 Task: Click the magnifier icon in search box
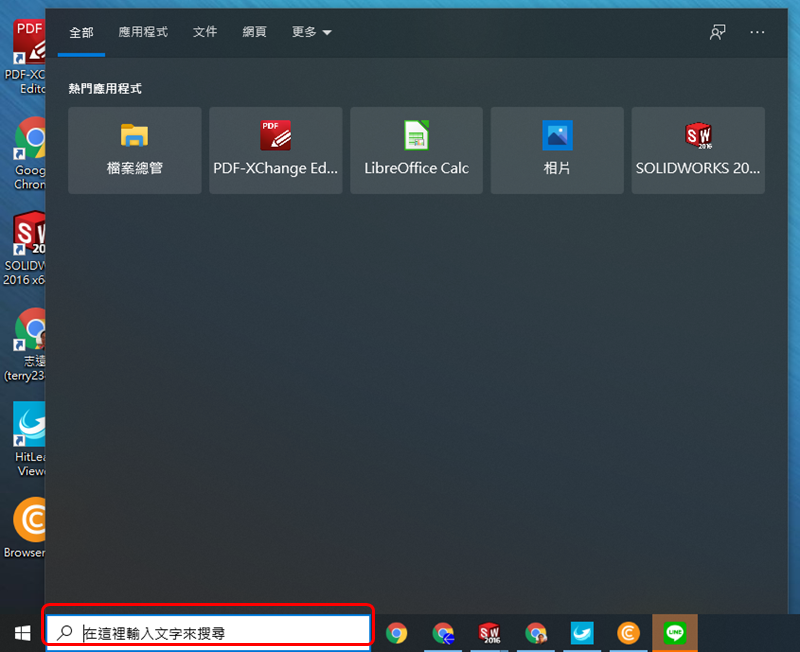[x=65, y=633]
